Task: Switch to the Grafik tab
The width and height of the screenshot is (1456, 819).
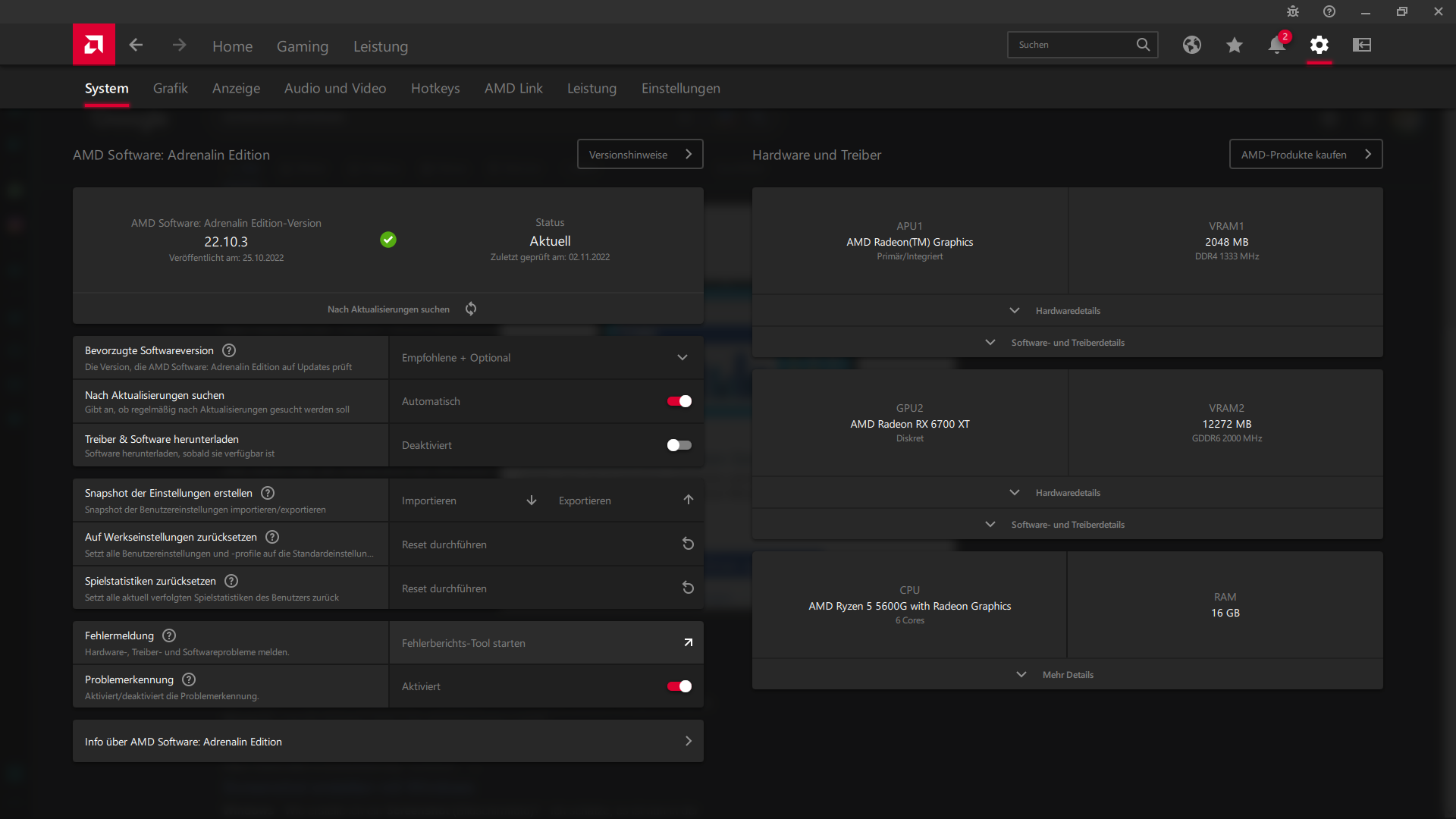Action: coord(170,88)
